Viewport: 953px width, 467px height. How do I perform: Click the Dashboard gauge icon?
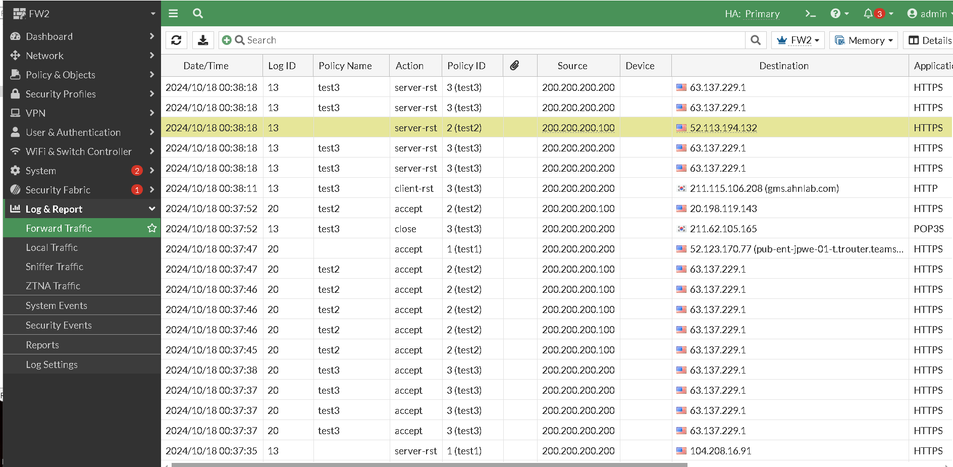[x=15, y=36]
